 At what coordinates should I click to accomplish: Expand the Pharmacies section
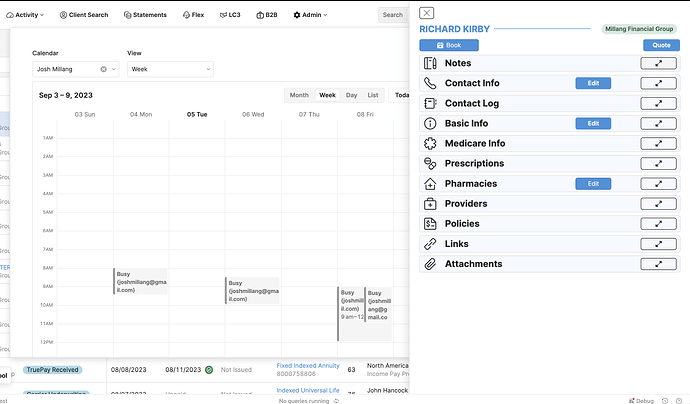pos(658,184)
